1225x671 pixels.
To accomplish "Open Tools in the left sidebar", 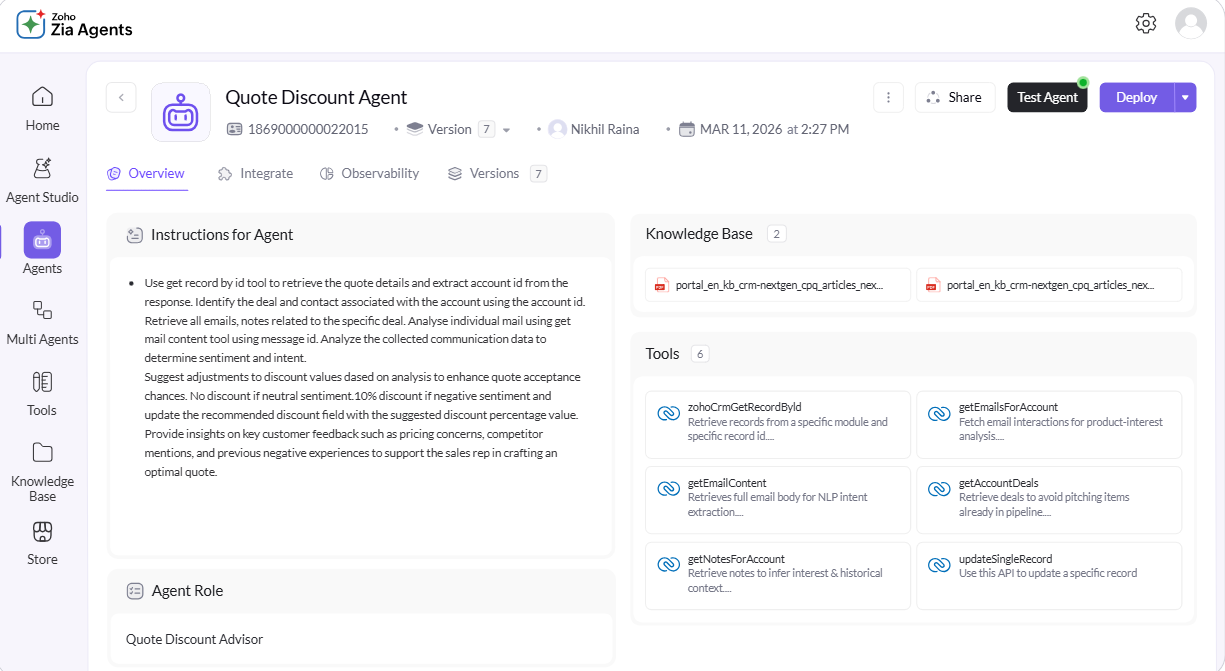I will [42, 393].
